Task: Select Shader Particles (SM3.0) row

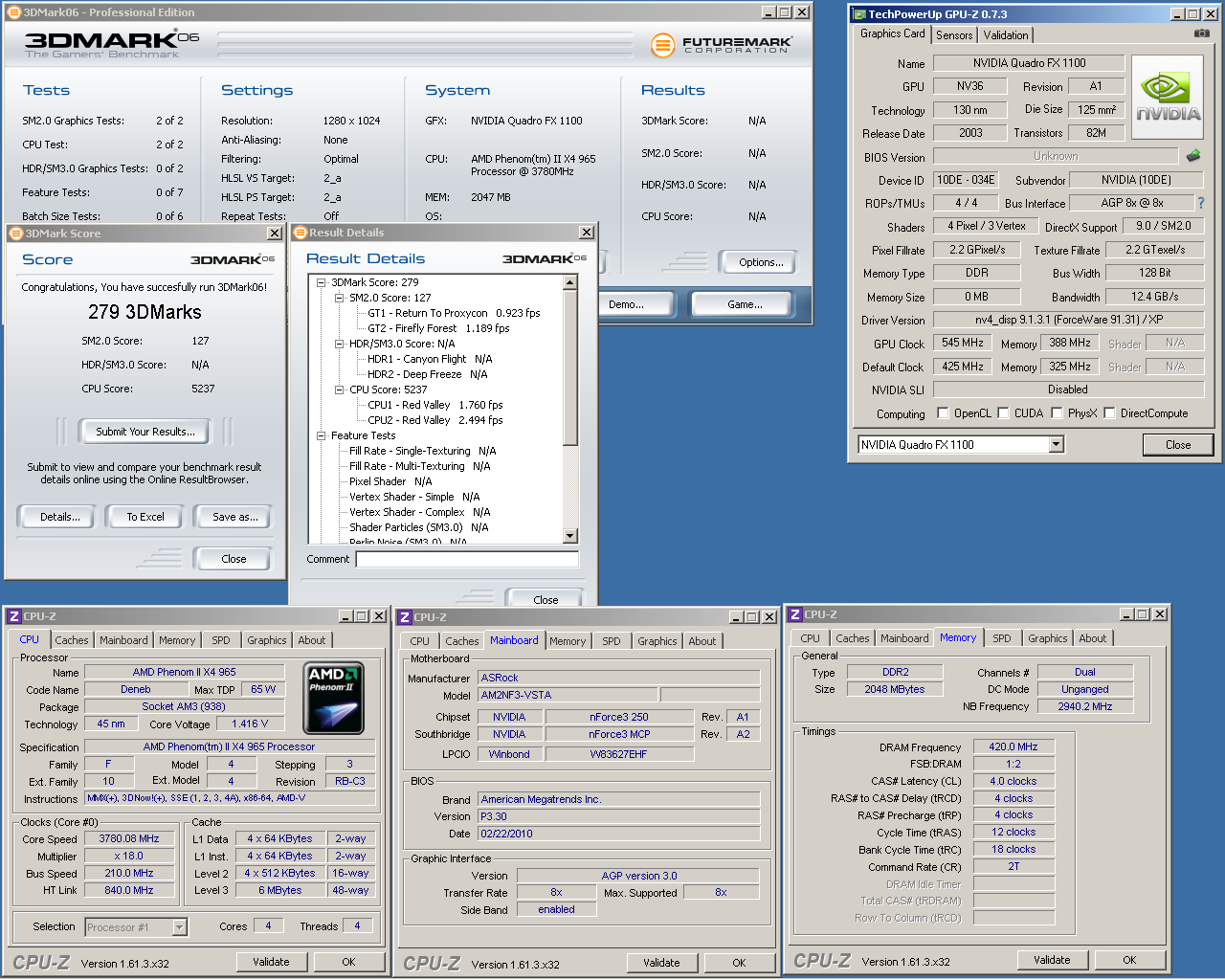Action: (418, 527)
